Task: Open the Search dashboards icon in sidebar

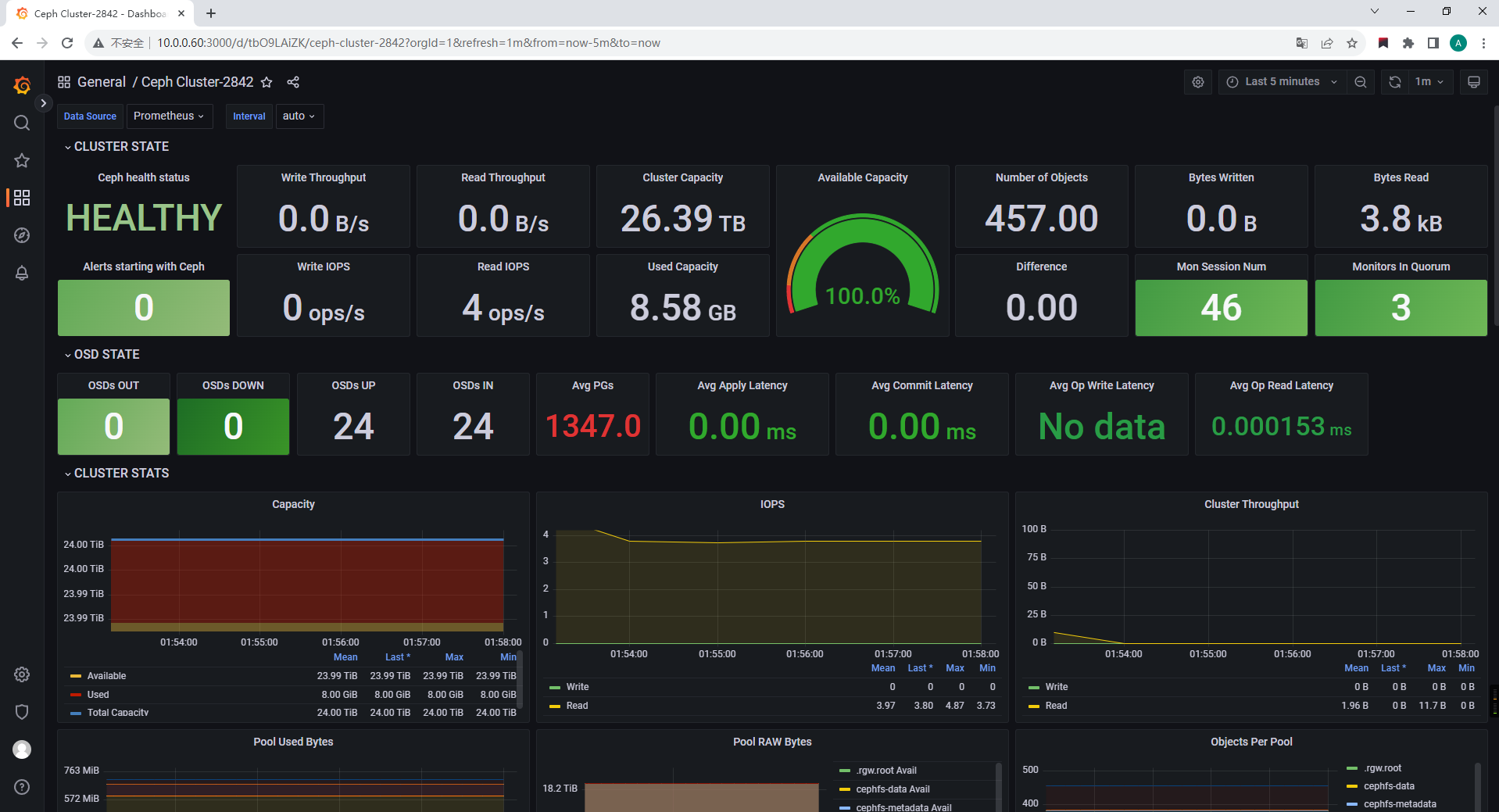Action: point(22,123)
